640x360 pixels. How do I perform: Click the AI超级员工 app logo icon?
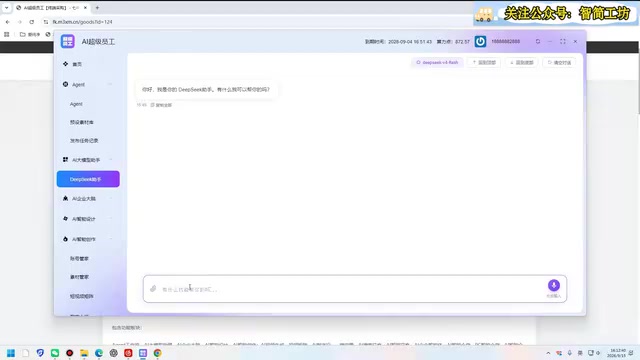point(68,41)
